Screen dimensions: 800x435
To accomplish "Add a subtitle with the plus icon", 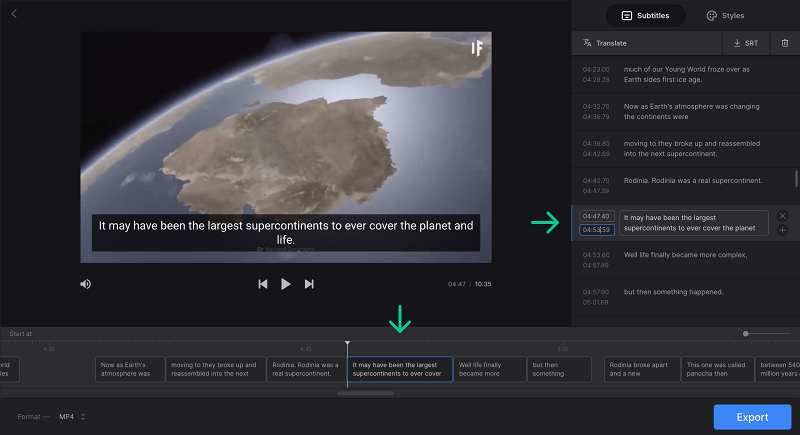I will [x=782, y=230].
